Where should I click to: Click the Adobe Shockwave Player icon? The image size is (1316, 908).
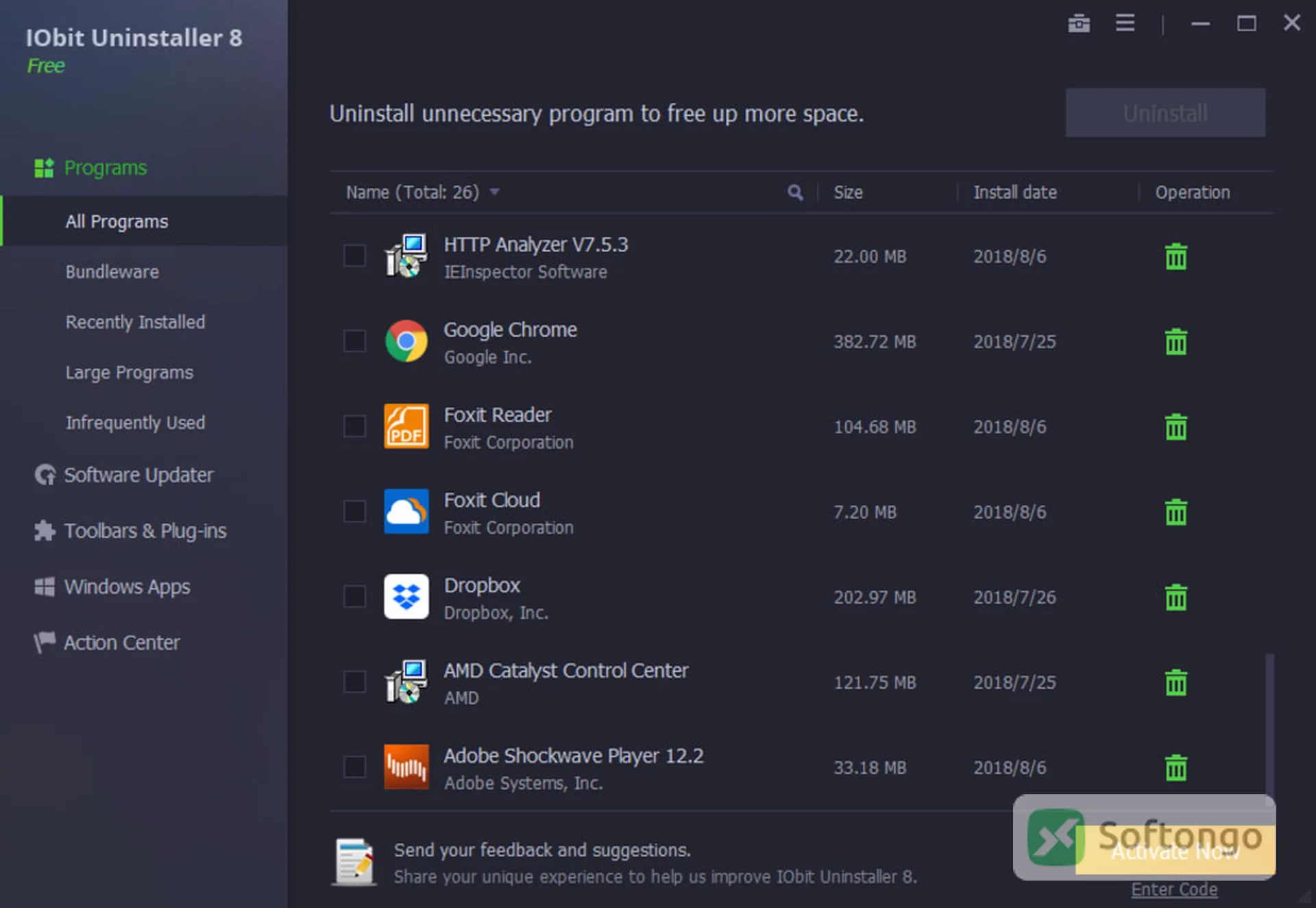click(x=406, y=767)
